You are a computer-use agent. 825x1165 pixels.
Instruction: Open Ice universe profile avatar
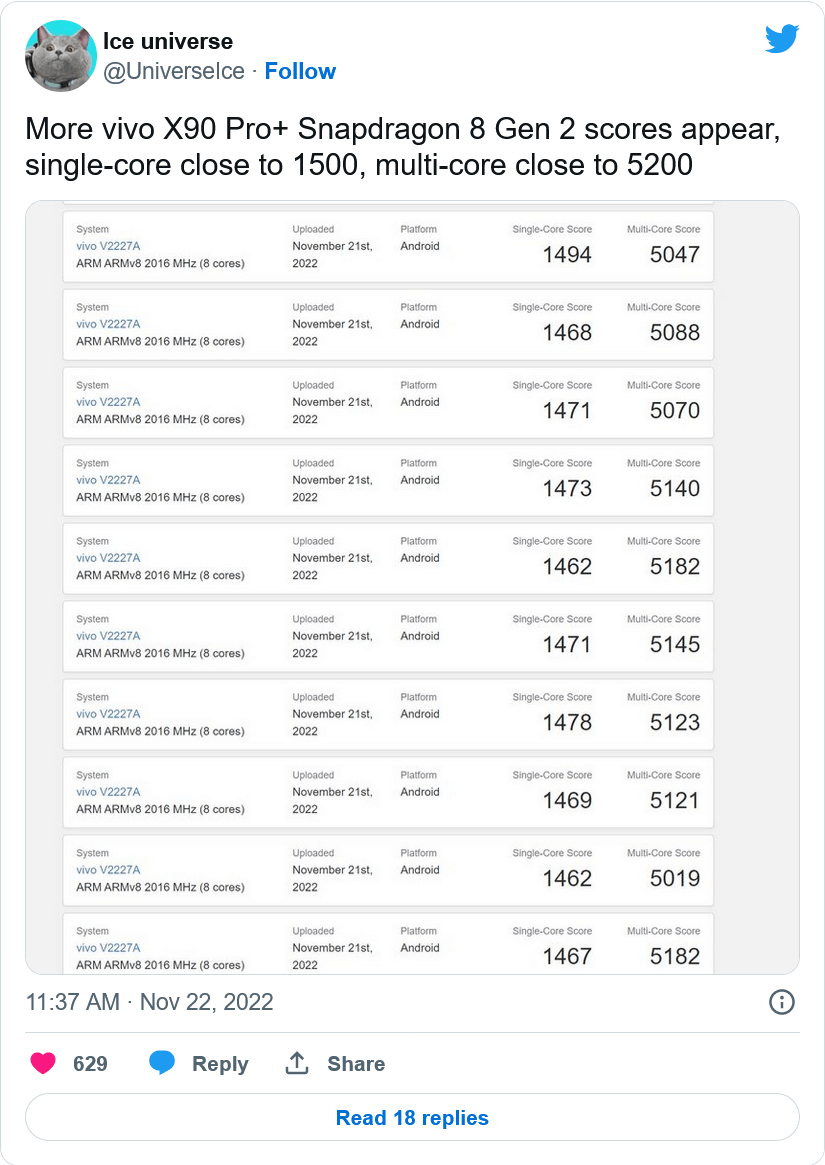pos(59,56)
